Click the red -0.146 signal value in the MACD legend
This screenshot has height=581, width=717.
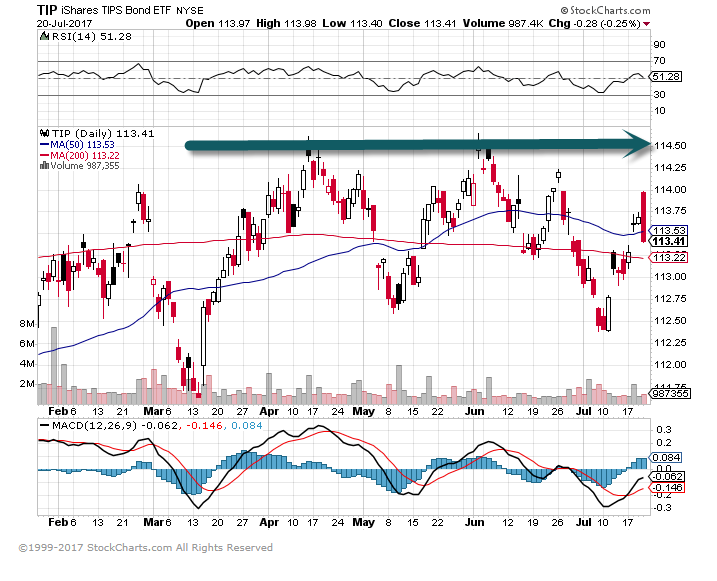pyautogui.click(x=203, y=426)
